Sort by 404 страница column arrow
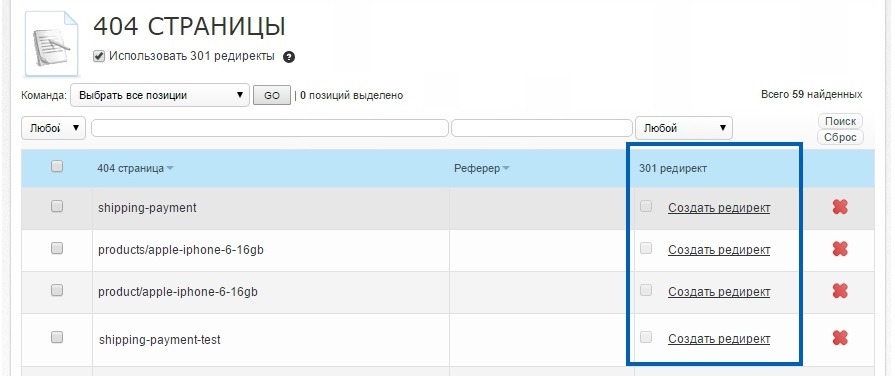This screenshot has height=376, width=895. coord(170,168)
